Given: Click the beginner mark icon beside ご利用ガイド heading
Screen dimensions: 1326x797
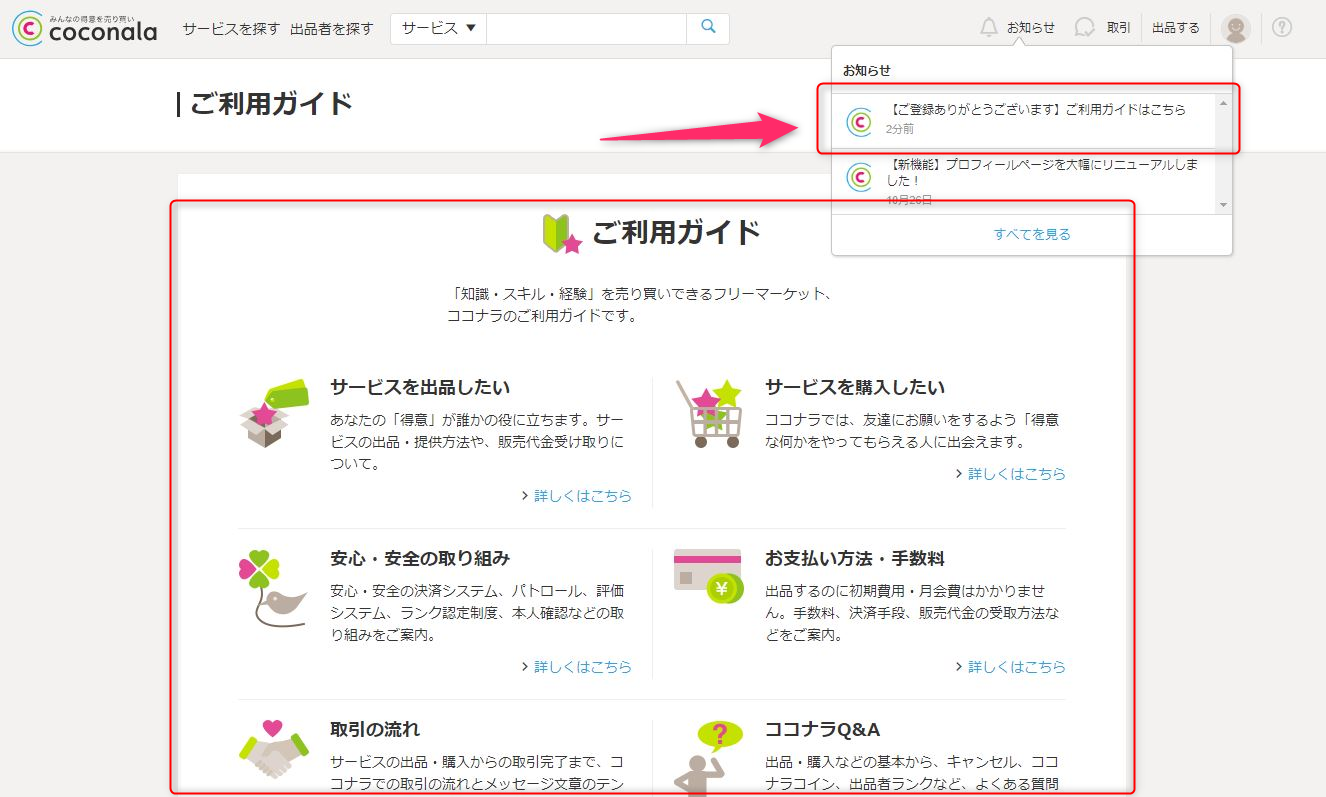Looking at the screenshot, I should coord(562,233).
